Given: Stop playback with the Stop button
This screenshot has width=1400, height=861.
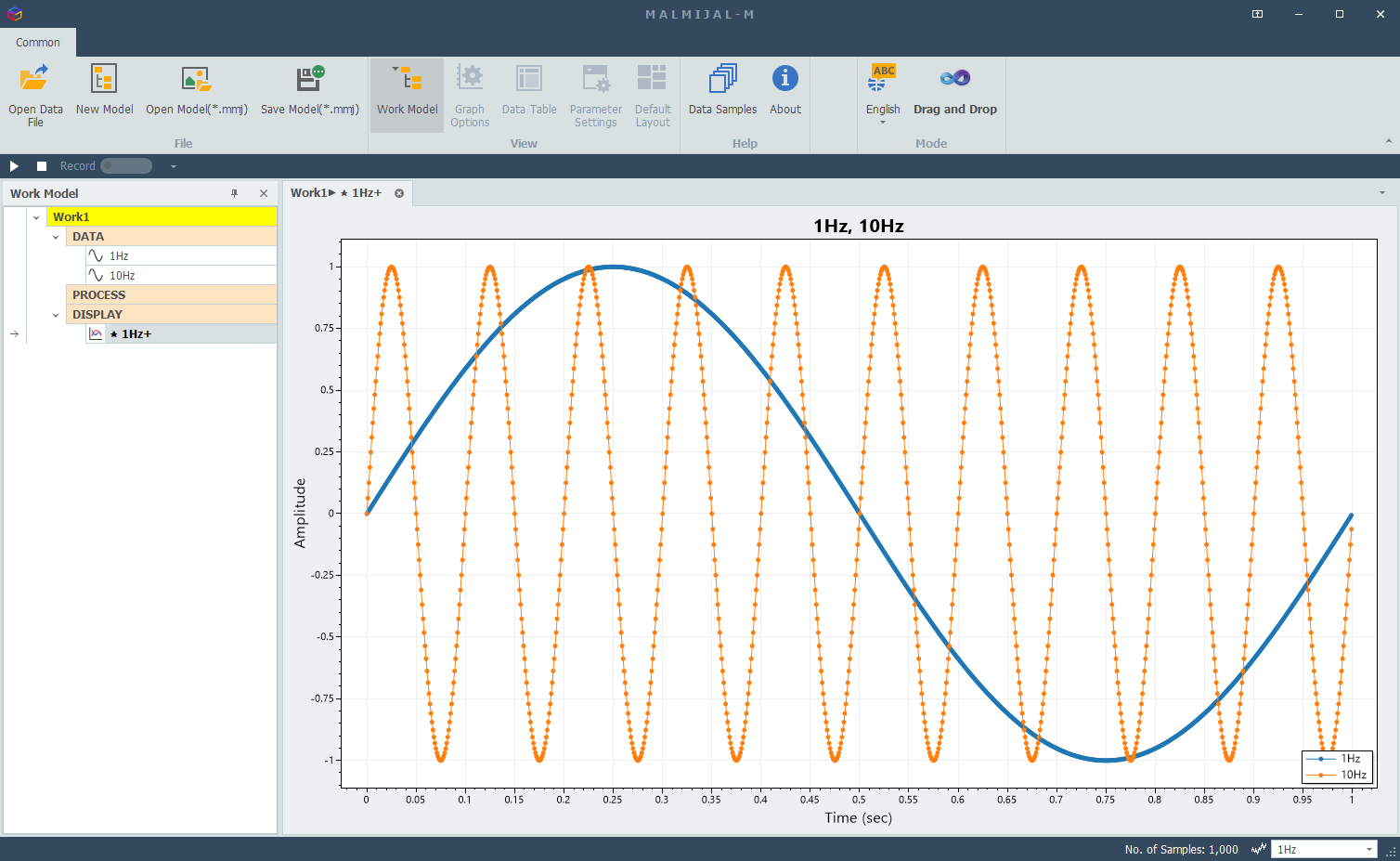Looking at the screenshot, I should [42, 166].
